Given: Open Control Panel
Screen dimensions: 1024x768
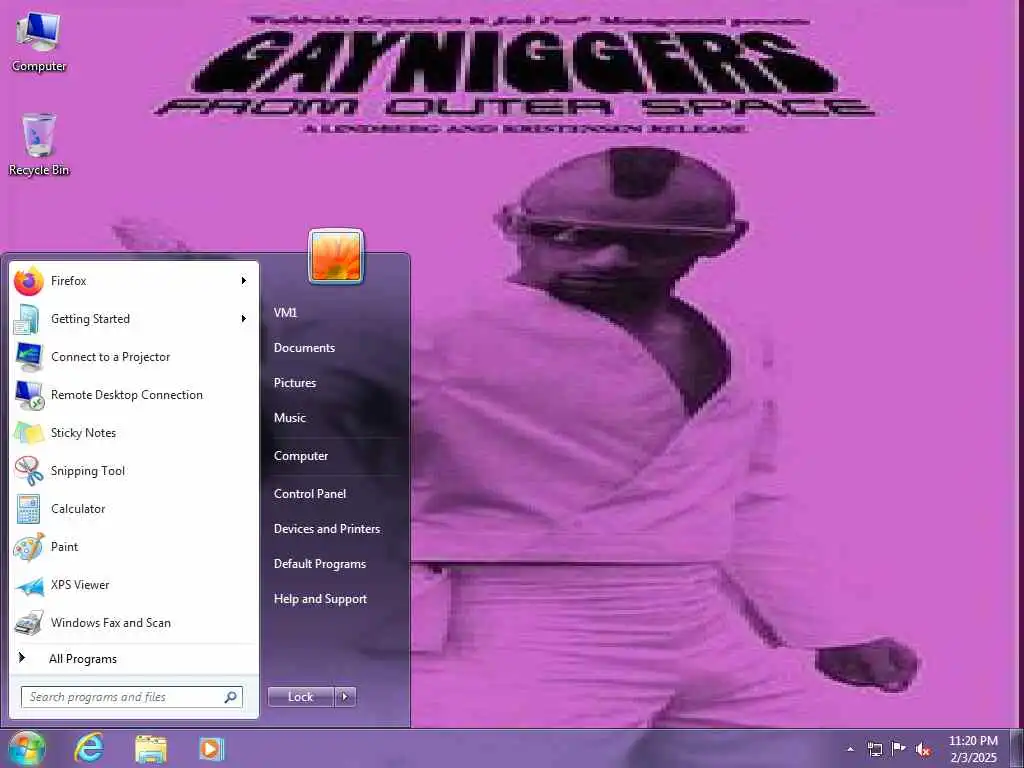Looking at the screenshot, I should (310, 494).
